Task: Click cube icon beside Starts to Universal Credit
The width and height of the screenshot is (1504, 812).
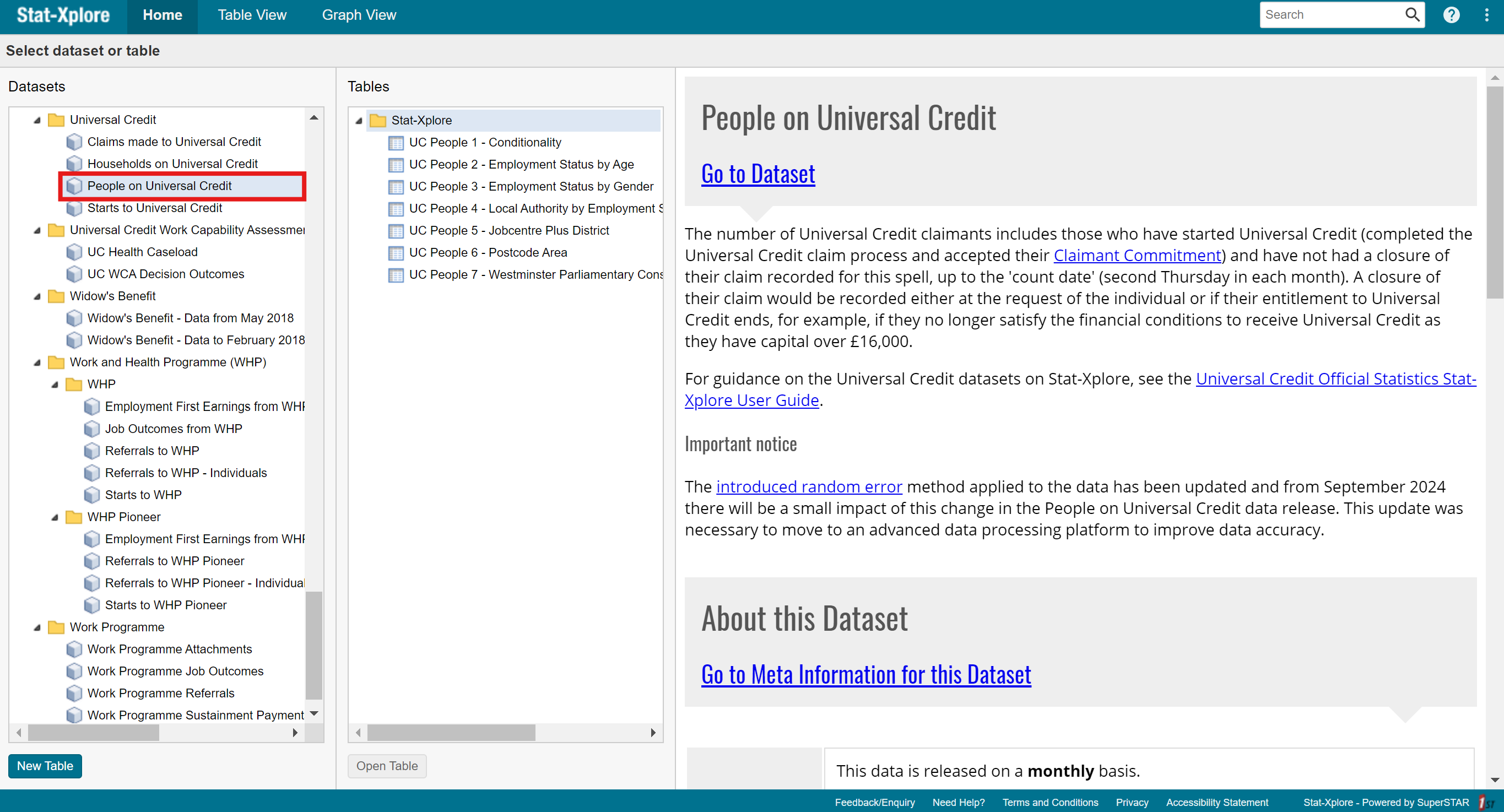Action: click(74, 208)
